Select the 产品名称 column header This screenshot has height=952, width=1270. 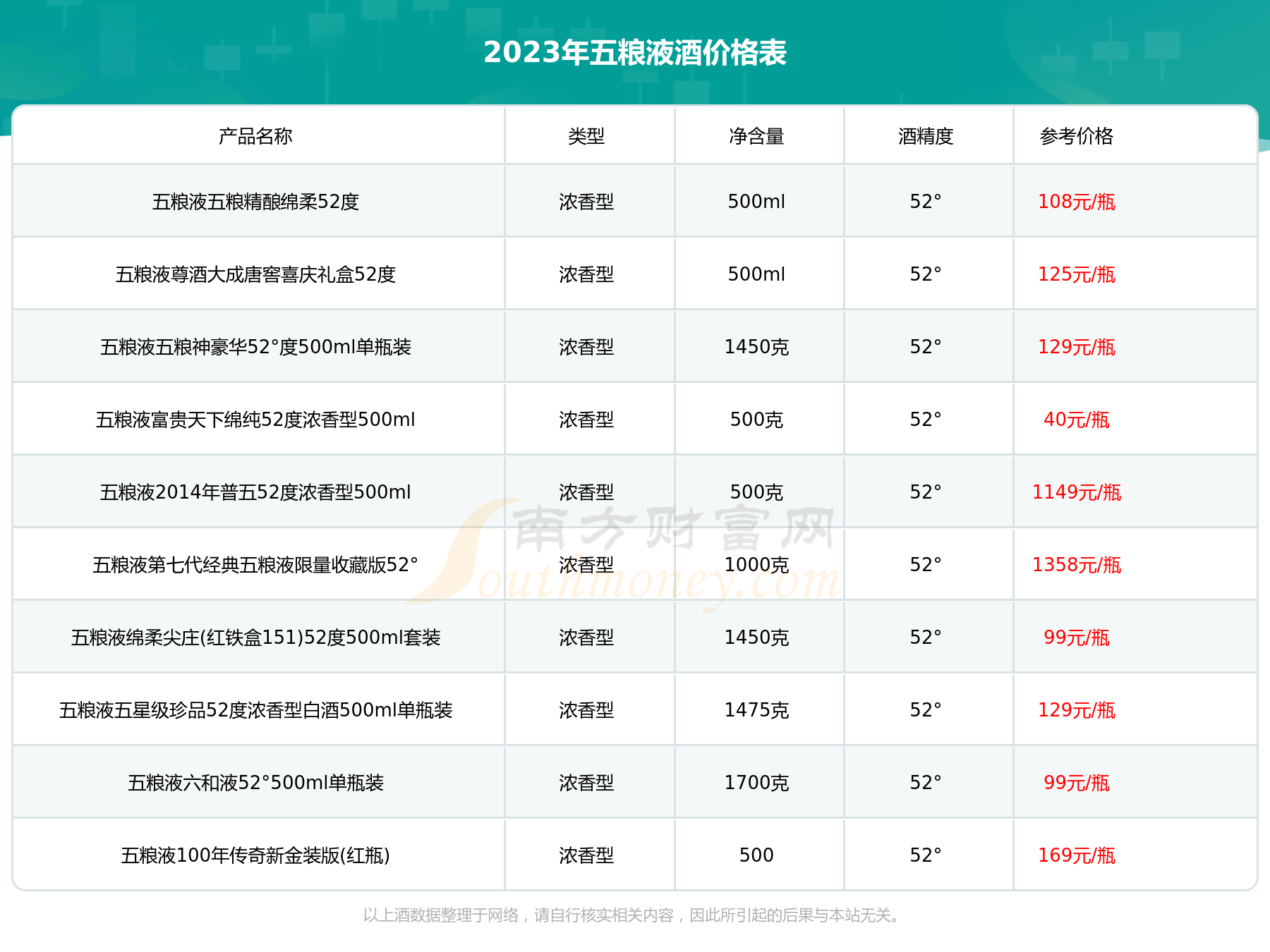[x=255, y=136]
